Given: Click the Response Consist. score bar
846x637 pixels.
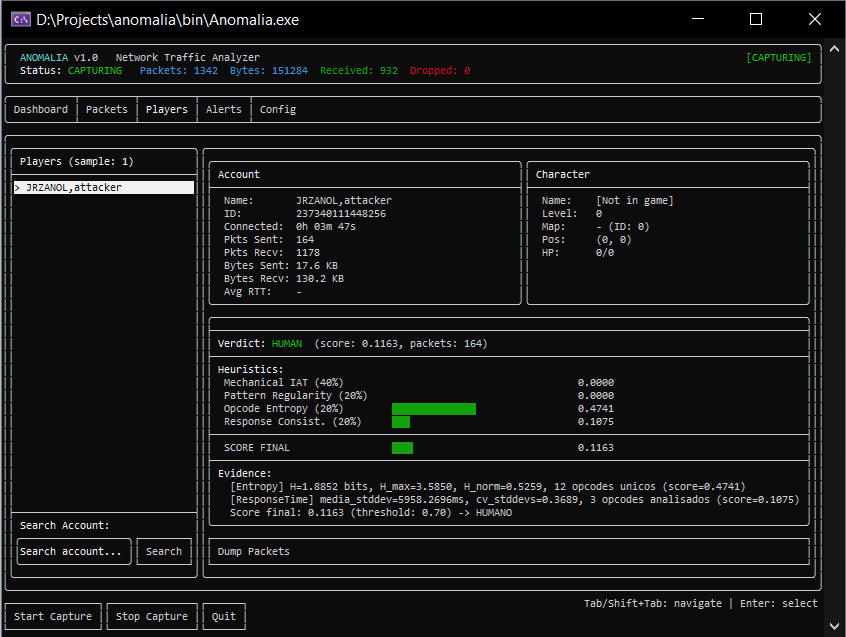Looking at the screenshot, I should 400,422.
